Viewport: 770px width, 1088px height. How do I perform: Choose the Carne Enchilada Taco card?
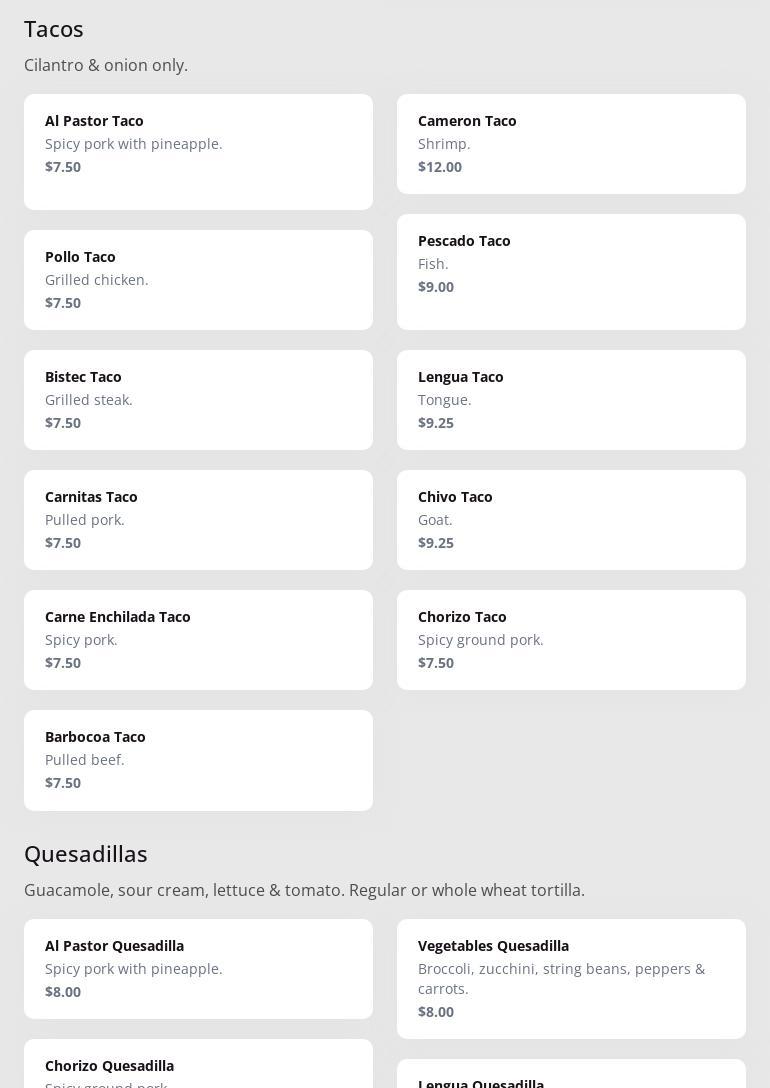198,640
